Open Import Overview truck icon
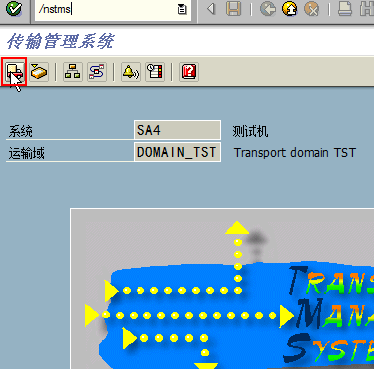 14,71
